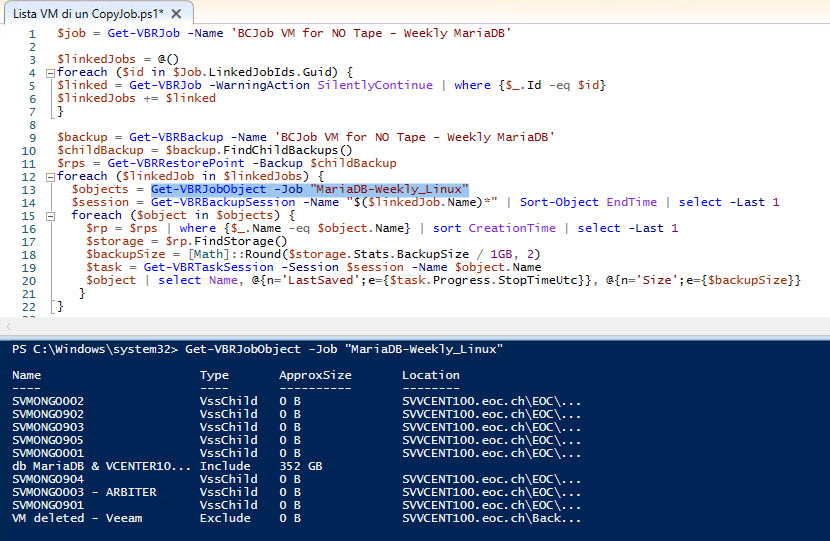Click Get-VBRJob on line 1

tap(143, 33)
